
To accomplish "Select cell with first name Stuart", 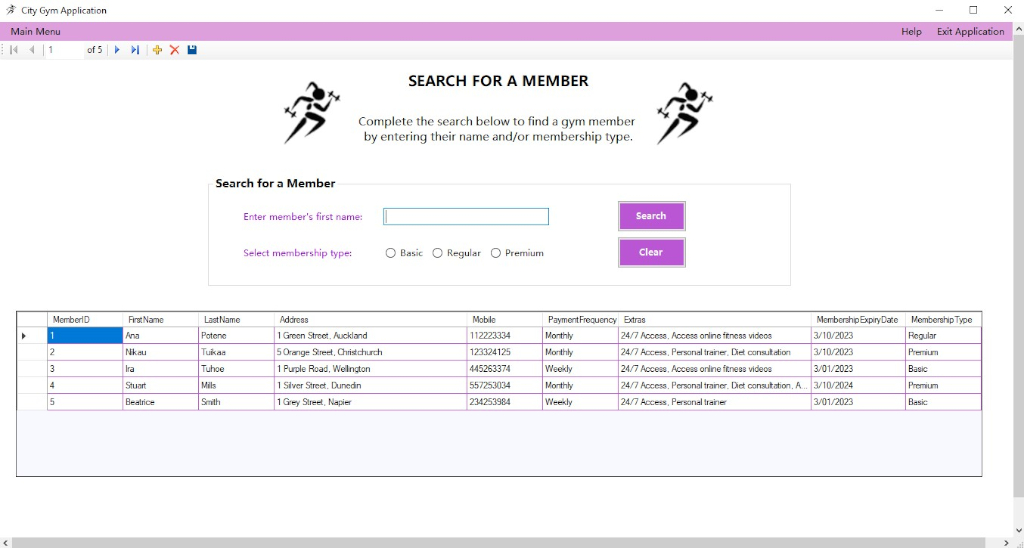I will (x=161, y=385).
